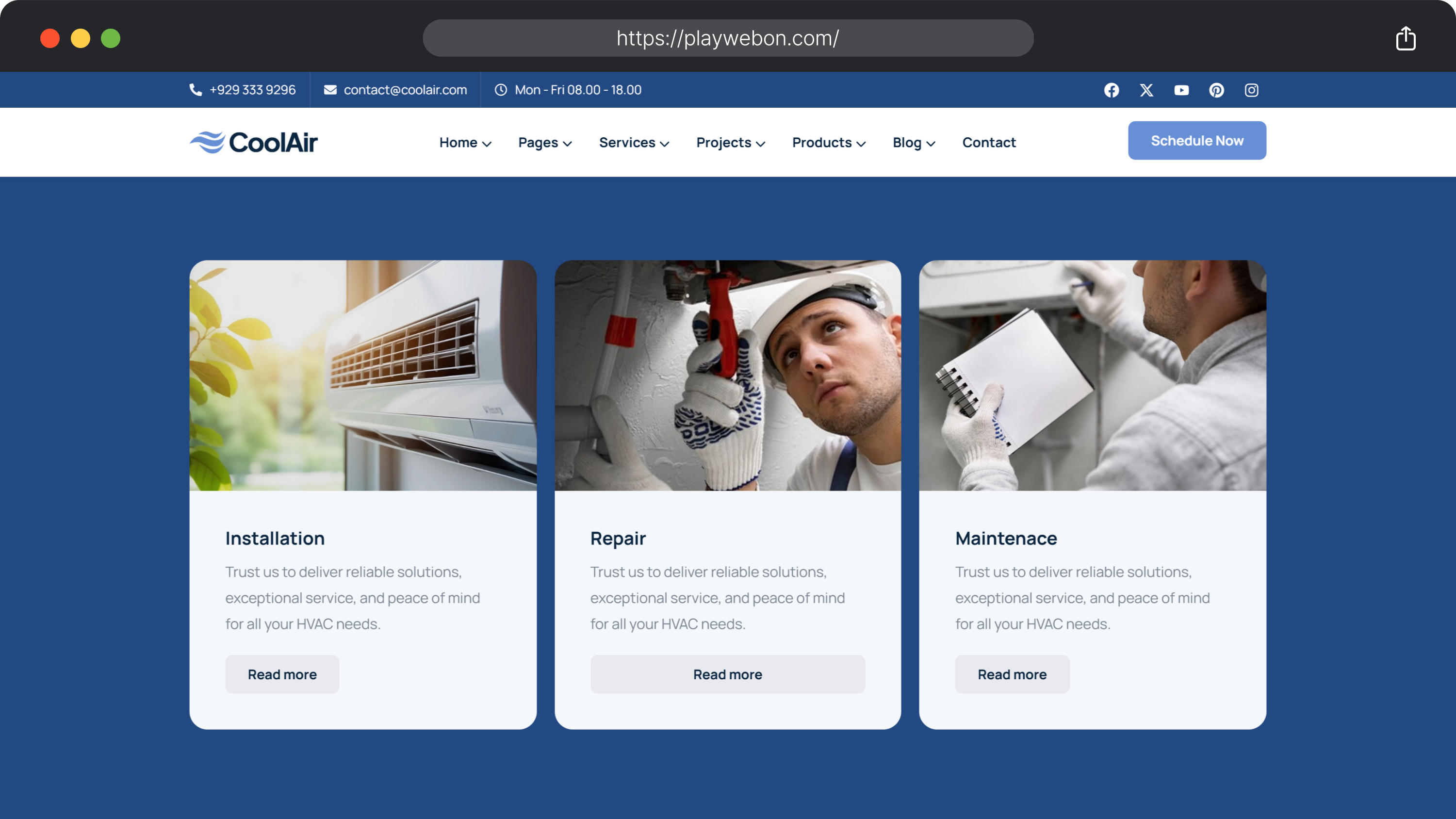Viewport: 1456px width, 819px height.
Task: Open the YouTube social icon
Action: (1181, 90)
